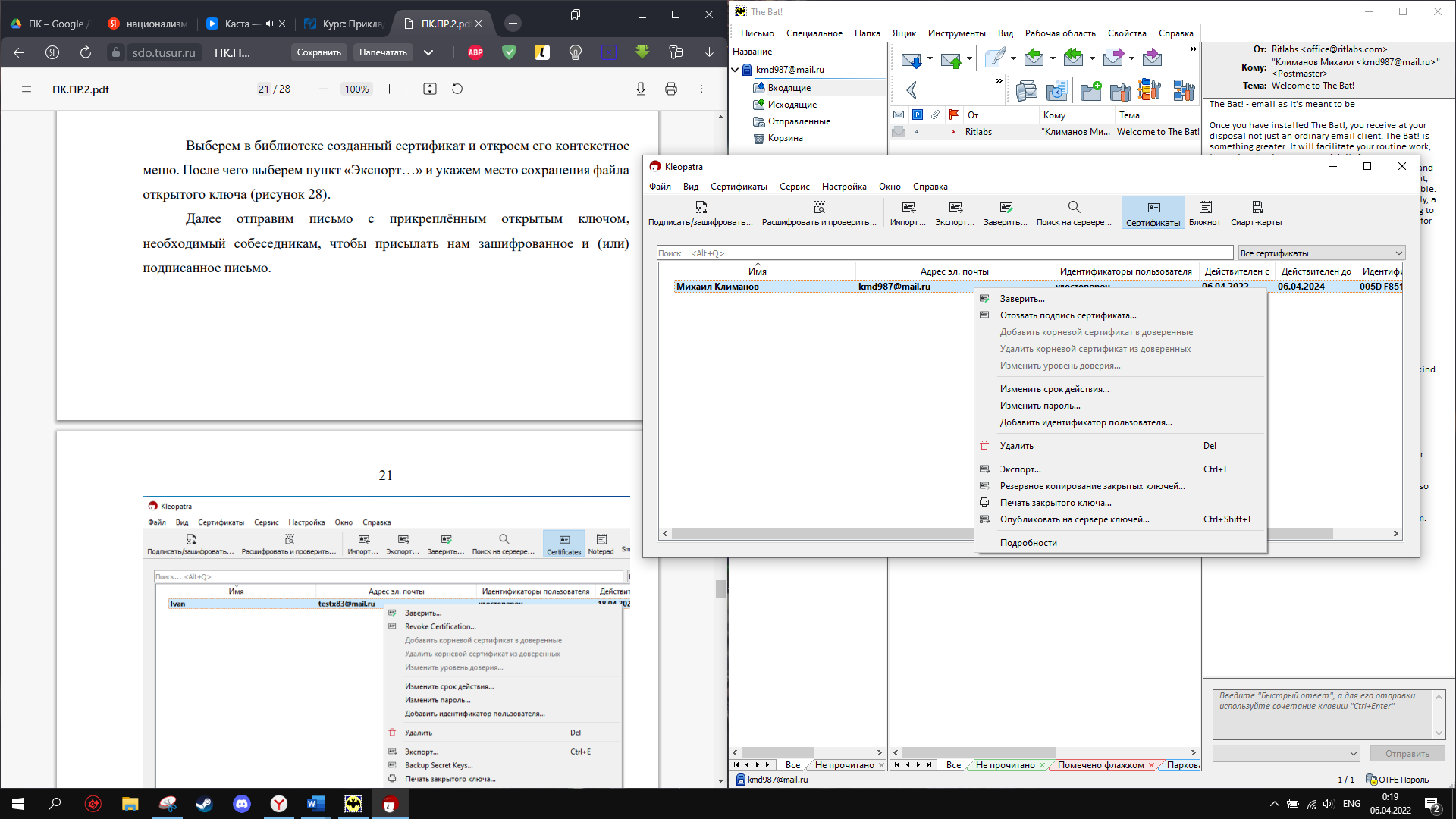Image resolution: width=1456 pixels, height=819 pixels.
Task: Open Discord from the Windows taskbar
Action: (x=242, y=804)
